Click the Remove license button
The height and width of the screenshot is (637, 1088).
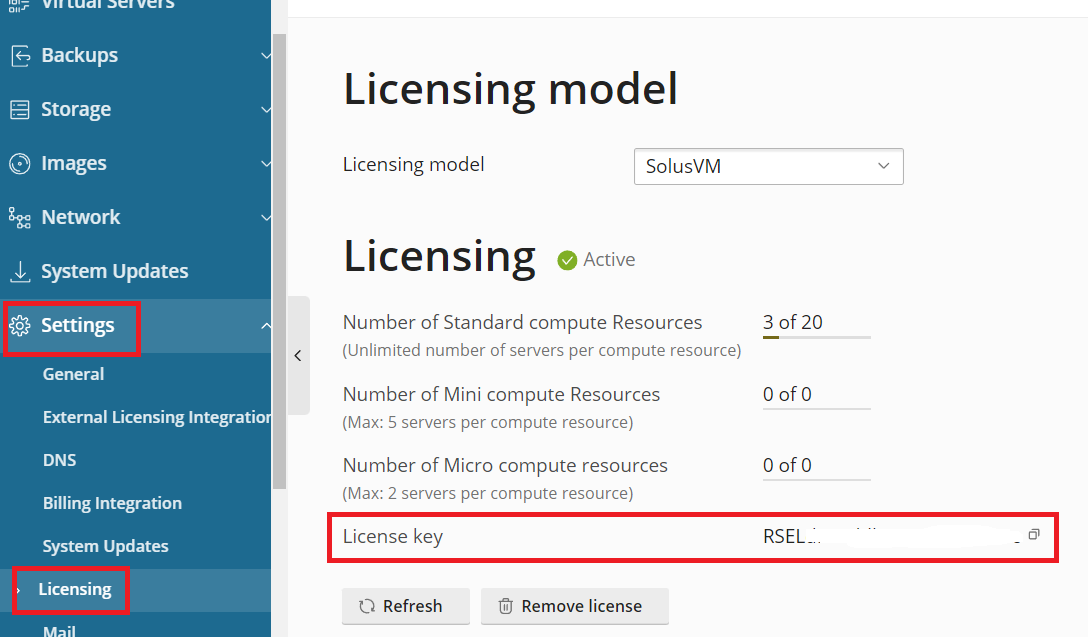click(x=575, y=606)
